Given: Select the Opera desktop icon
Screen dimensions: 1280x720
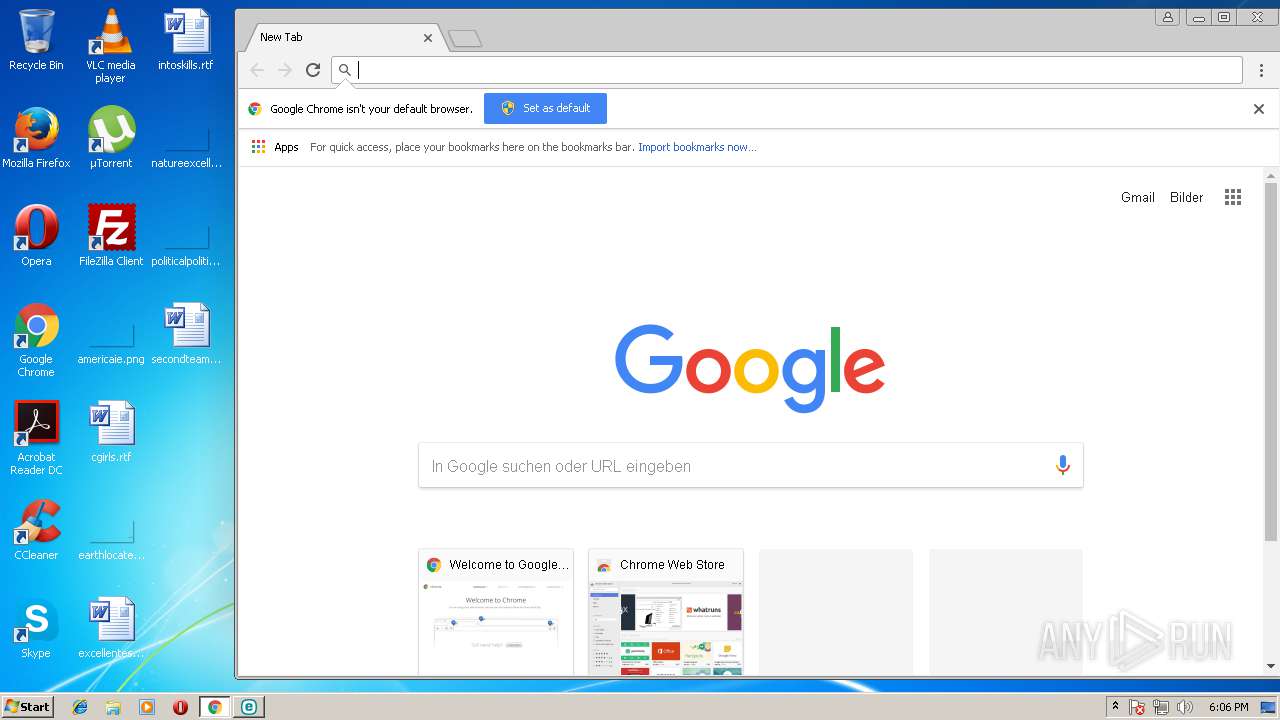Looking at the screenshot, I should [36, 236].
